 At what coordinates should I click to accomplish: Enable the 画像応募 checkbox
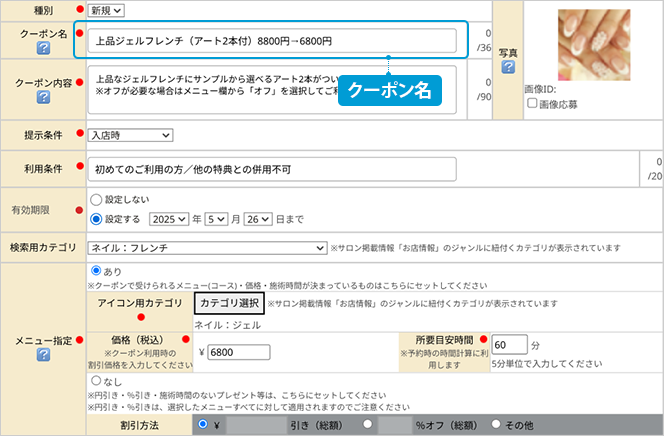(x=531, y=103)
